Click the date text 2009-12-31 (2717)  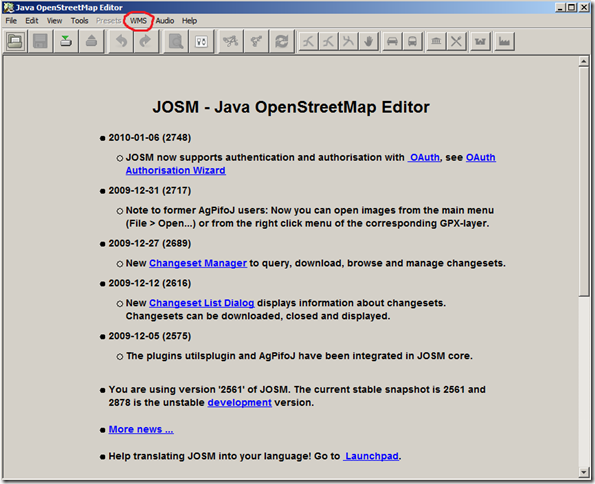pyautogui.click(x=150, y=190)
